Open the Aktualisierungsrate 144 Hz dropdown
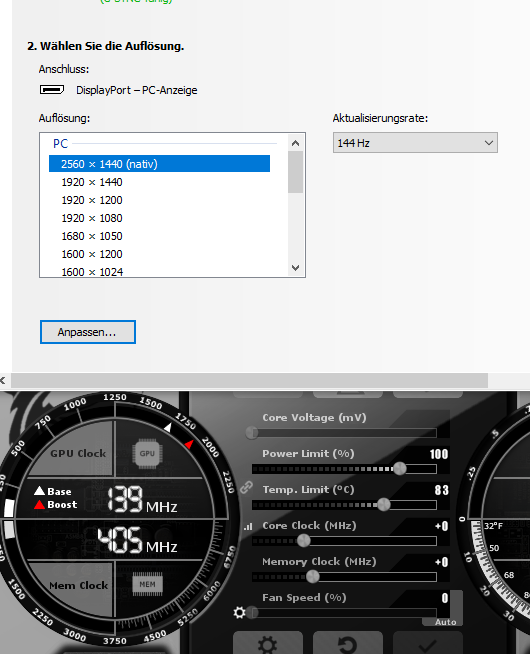The width and height of the screenshot is (530, 654). (x=415, y=143)
